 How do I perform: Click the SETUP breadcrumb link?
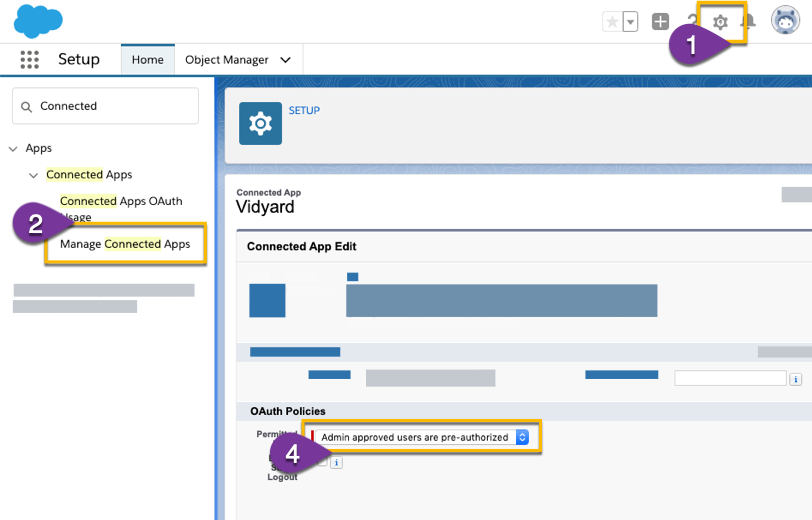[304, 110]
